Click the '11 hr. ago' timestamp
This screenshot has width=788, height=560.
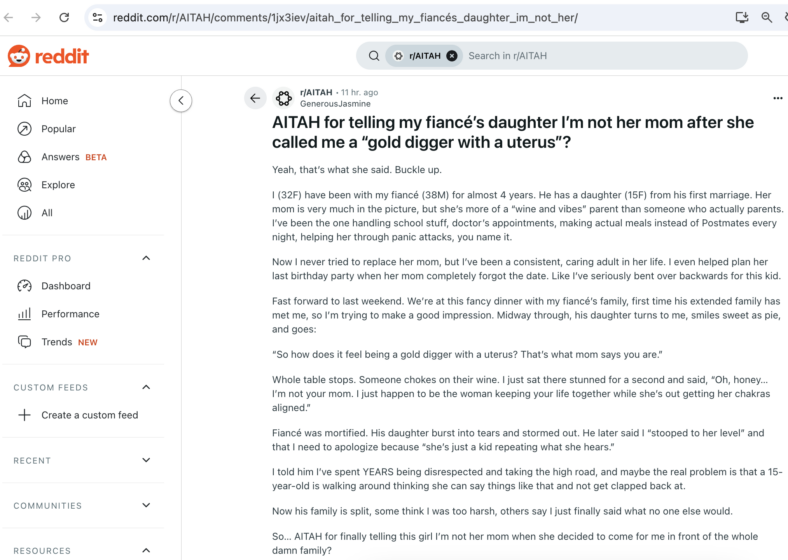tap(359, 92)
